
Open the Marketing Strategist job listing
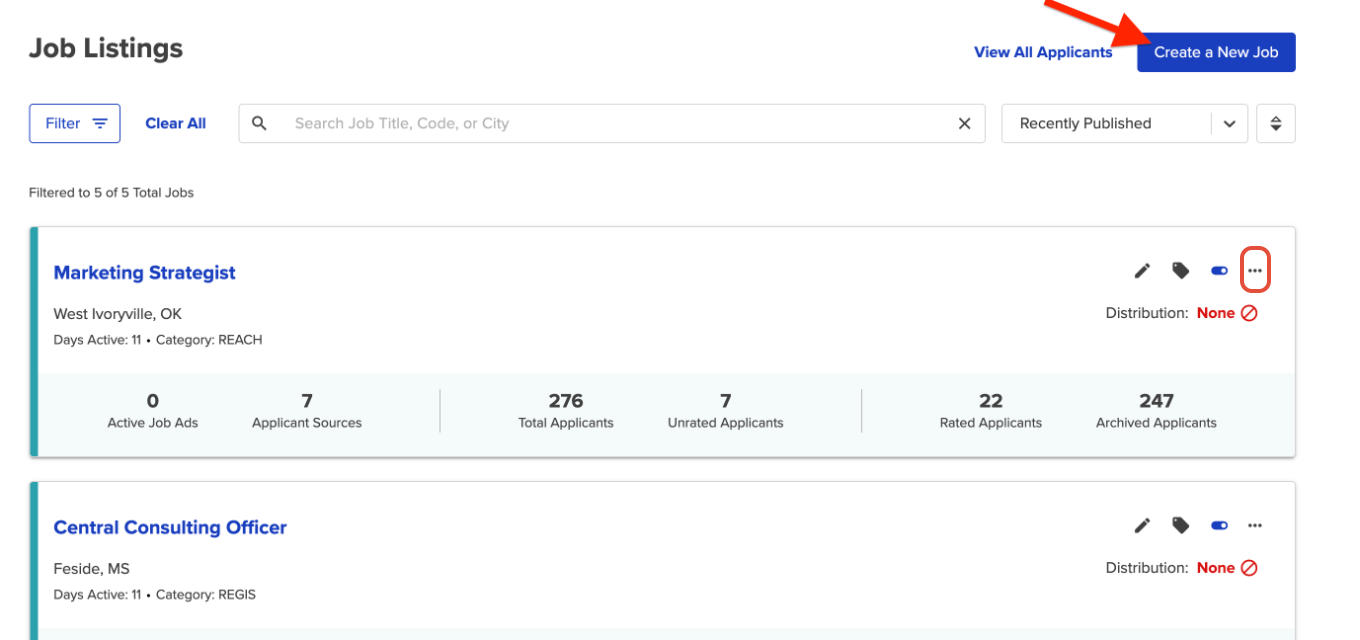145,273
